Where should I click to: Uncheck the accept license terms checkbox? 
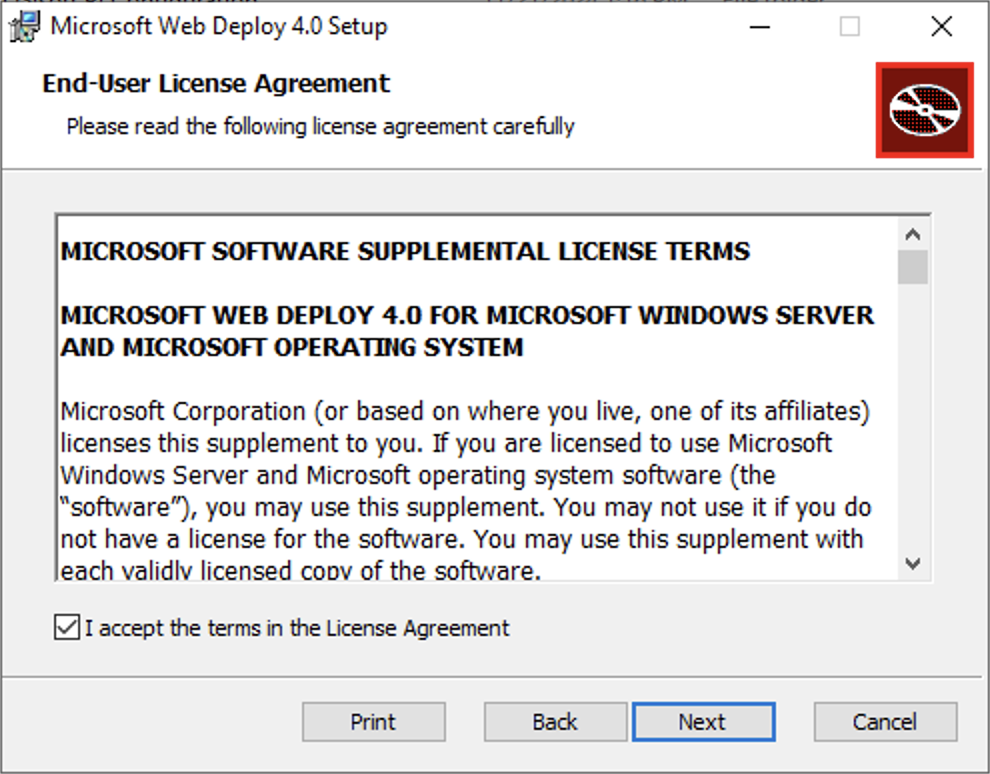pos(67,628)
